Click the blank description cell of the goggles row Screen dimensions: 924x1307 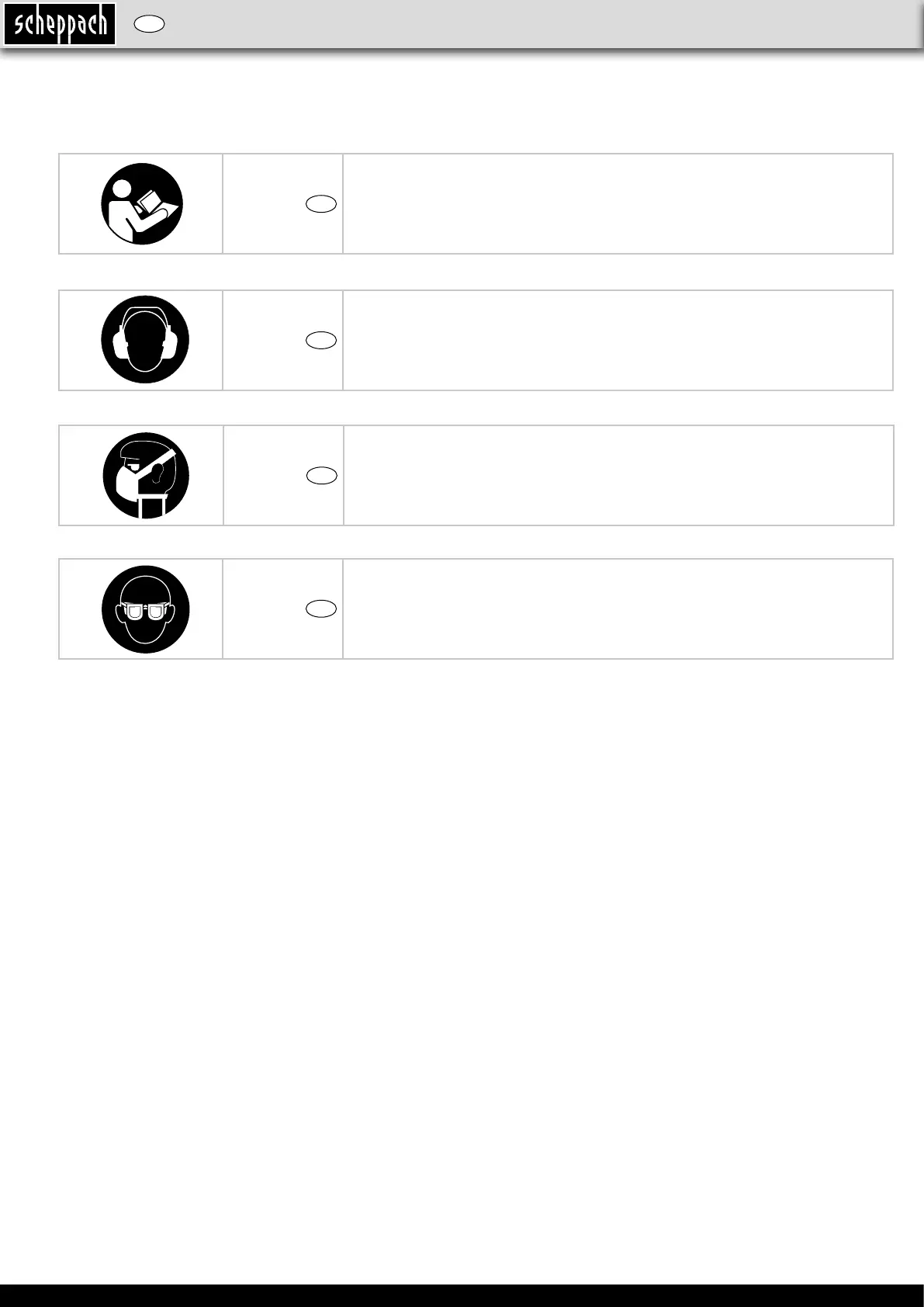(x=618, y=608)
